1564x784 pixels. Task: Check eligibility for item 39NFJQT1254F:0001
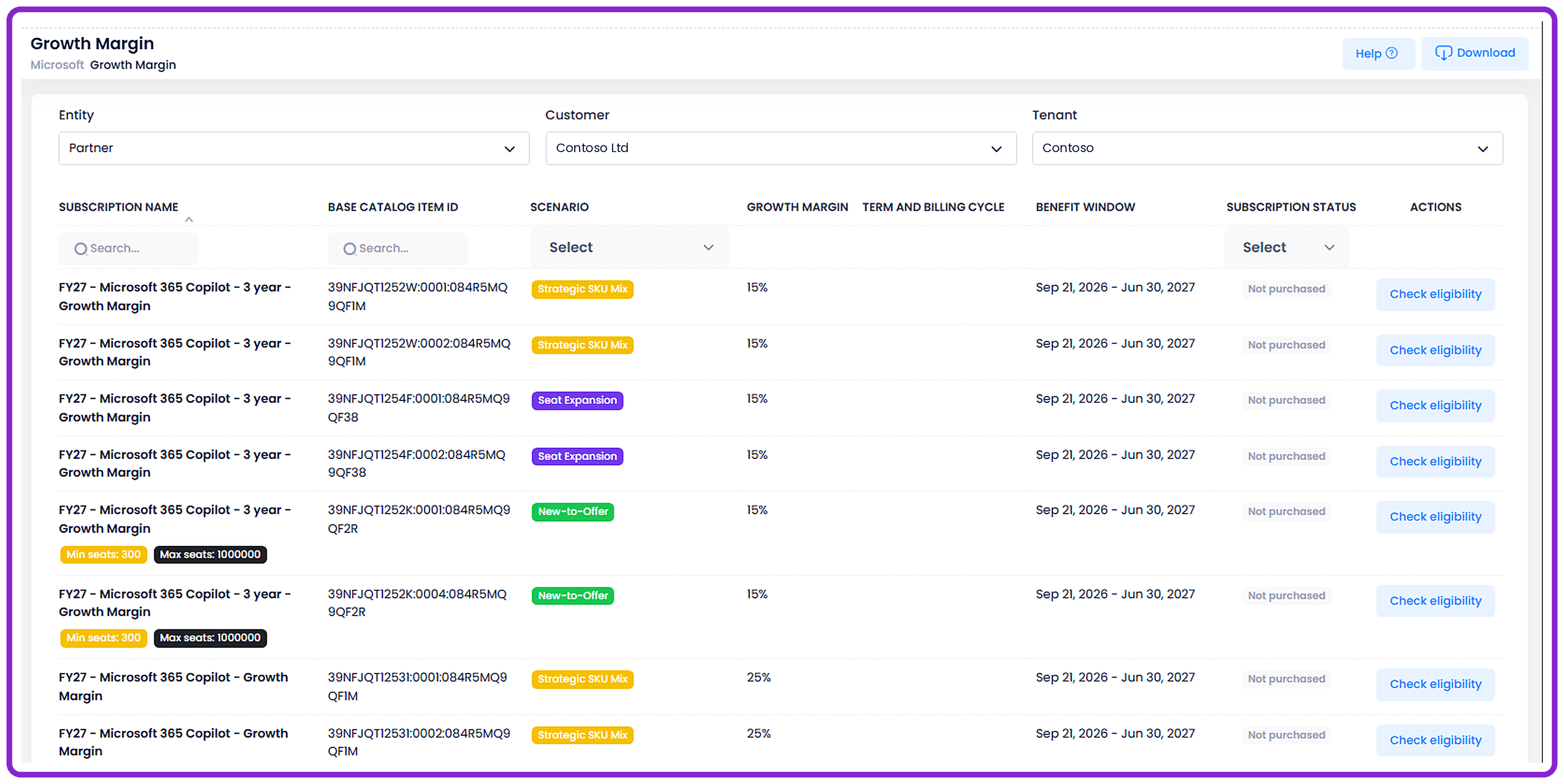[1435, 406]
